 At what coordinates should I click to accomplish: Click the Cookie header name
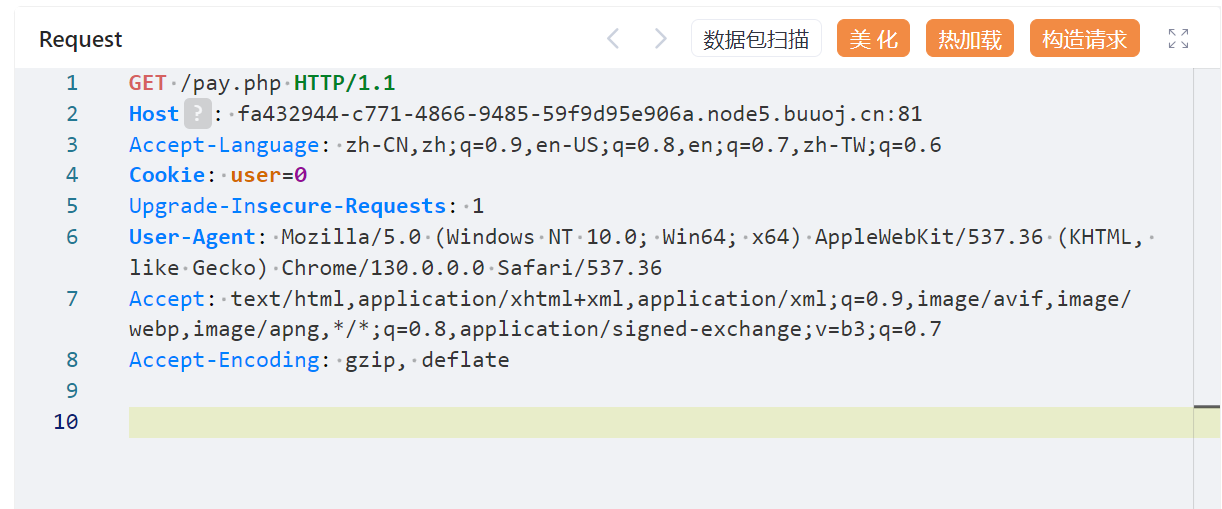click(x=166, y=175)
